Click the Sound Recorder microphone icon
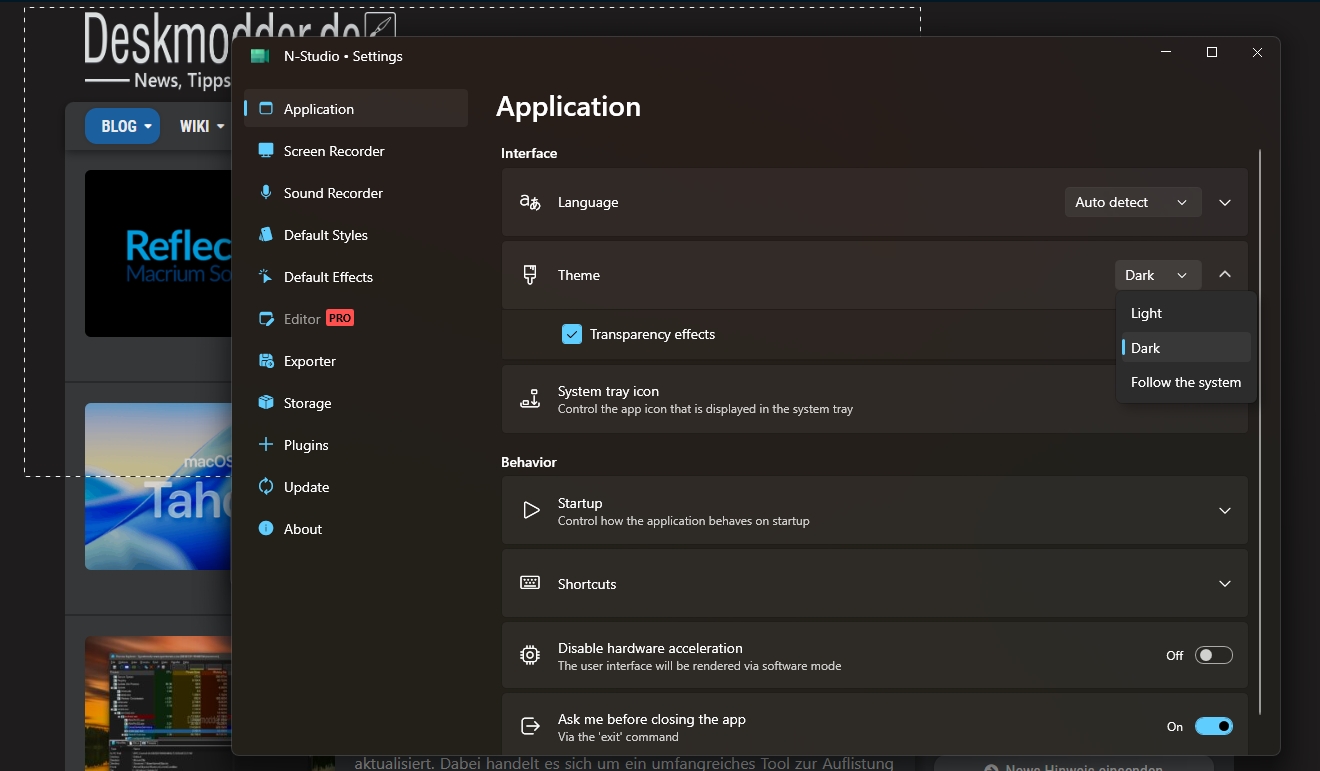Image resolution: width=1320 pixels, height=771 pixels. [x=266, y=193]
